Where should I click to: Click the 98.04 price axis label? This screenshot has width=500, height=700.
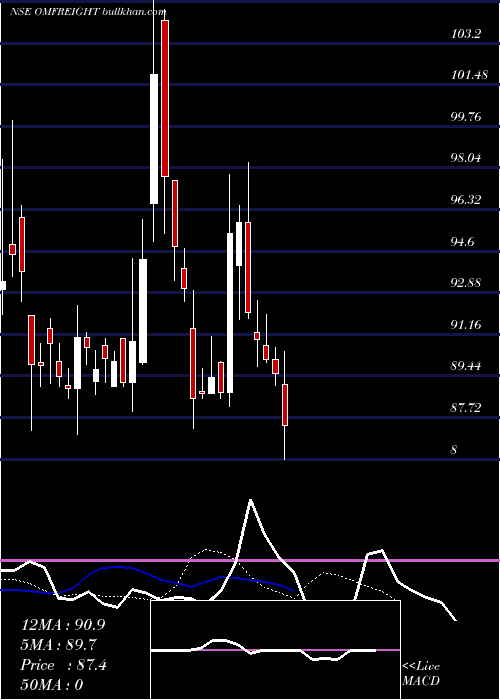(x=466, y=158)
